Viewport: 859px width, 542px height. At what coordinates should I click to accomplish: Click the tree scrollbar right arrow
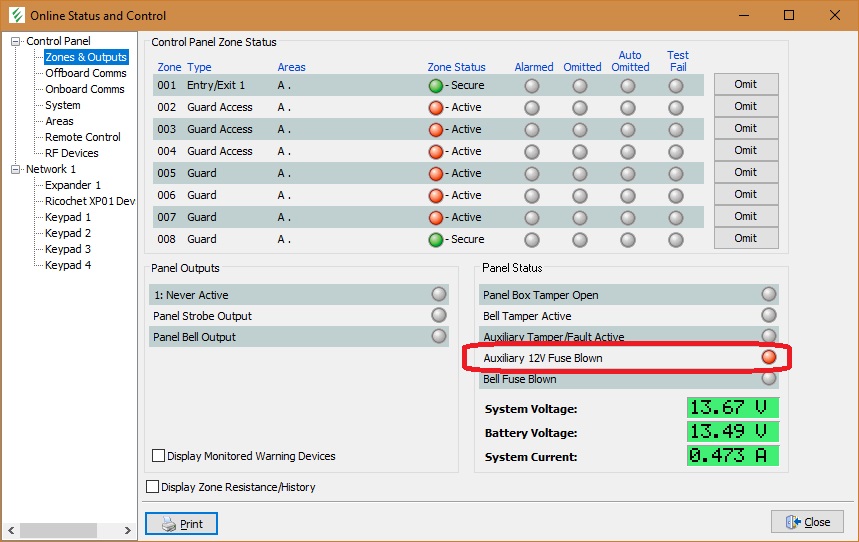[128, 530]
